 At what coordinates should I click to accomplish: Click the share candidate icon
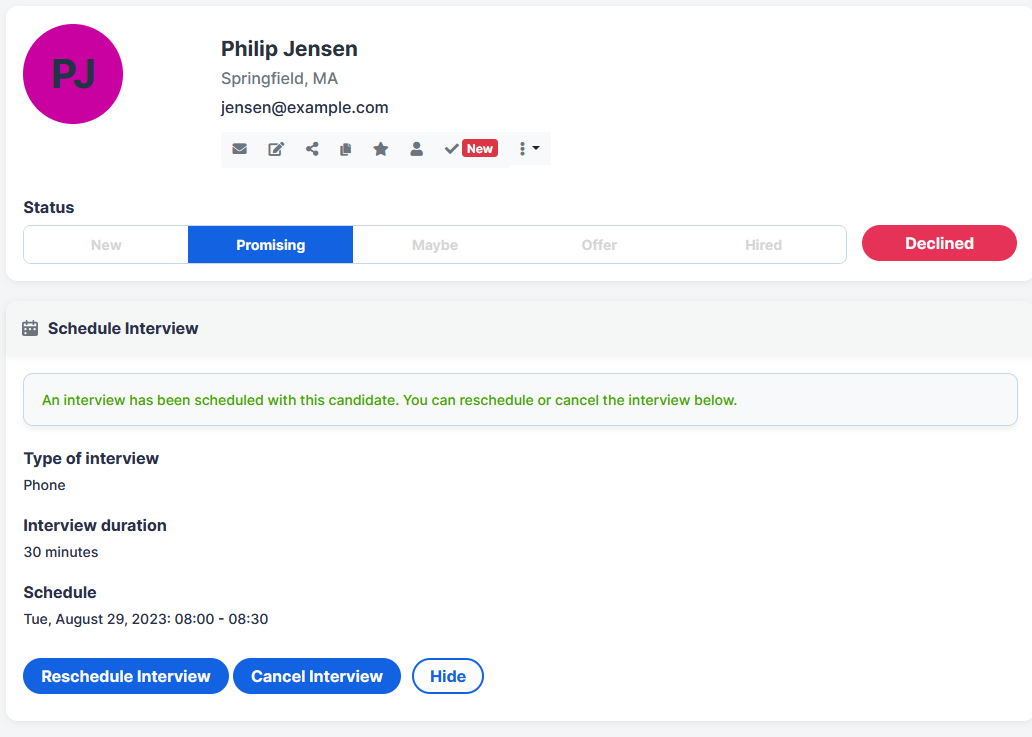coord(312,149)
